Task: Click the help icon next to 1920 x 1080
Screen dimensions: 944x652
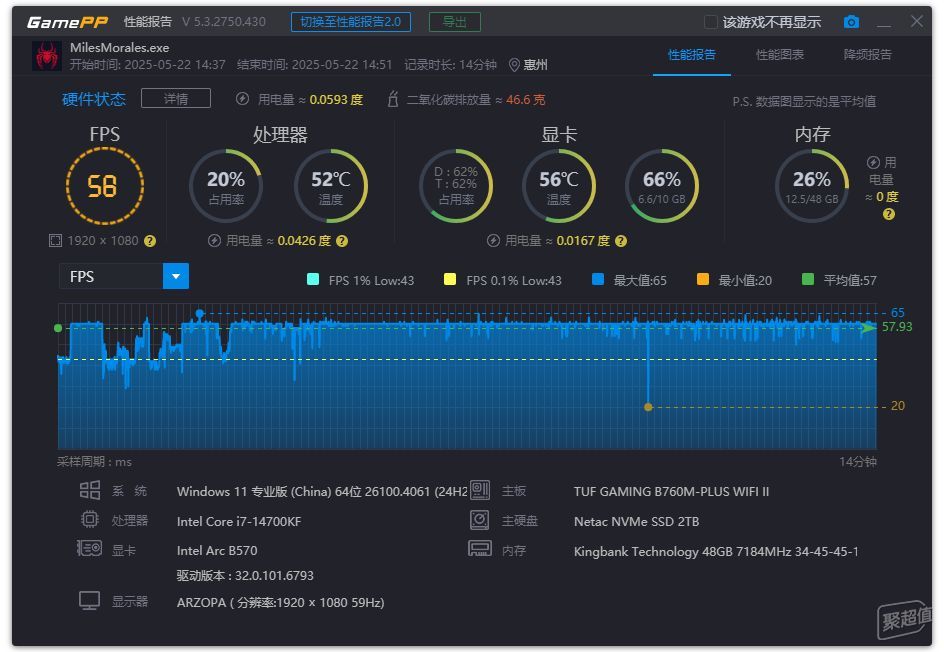Action: coord(150,241)
